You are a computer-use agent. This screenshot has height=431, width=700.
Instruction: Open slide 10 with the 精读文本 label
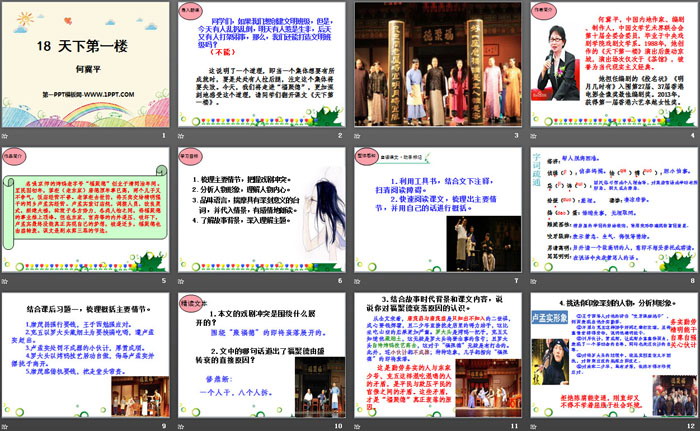(x=262, y=351)
